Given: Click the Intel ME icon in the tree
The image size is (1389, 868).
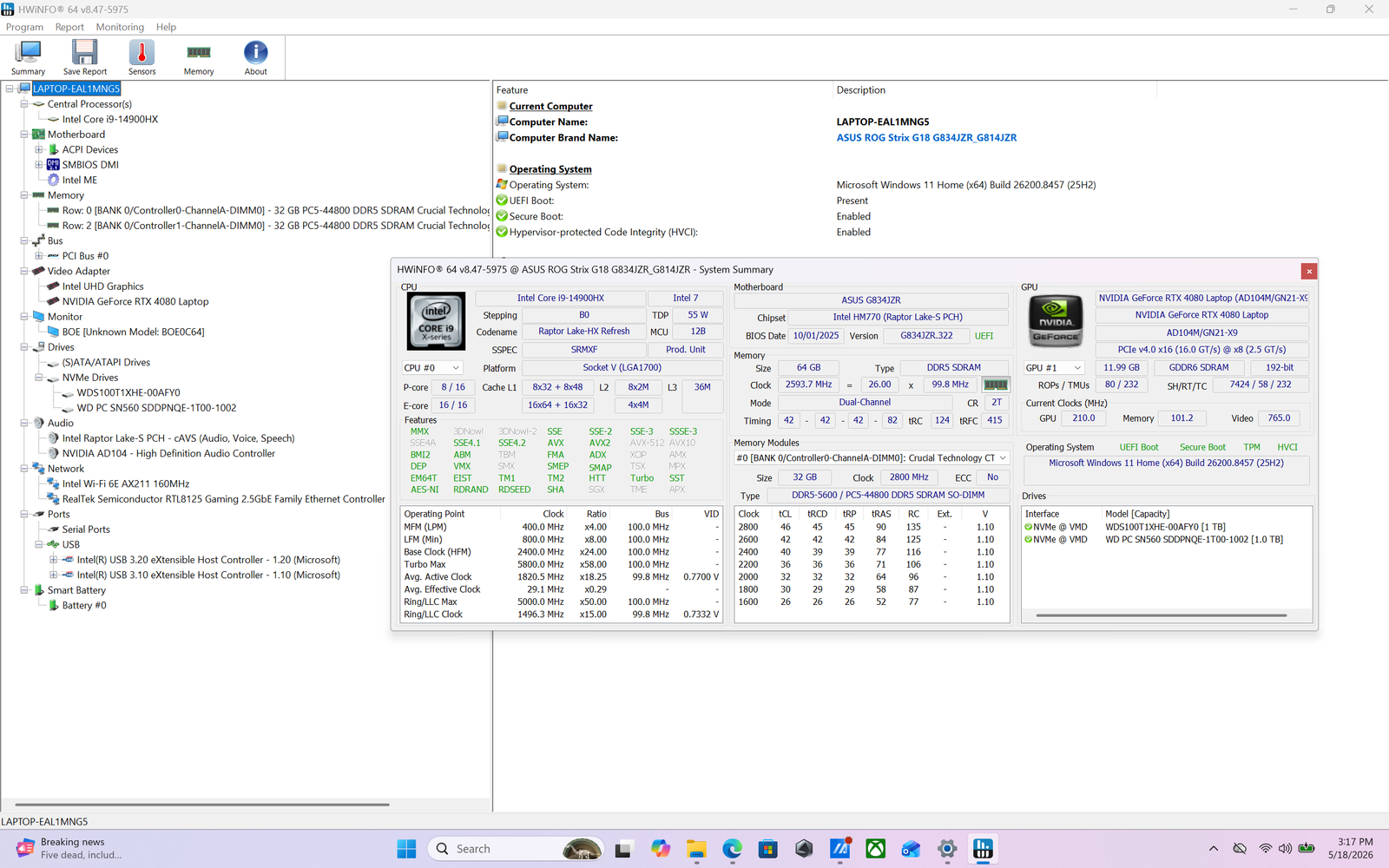Looking at the screenshot, I should (x=53, y=180).
